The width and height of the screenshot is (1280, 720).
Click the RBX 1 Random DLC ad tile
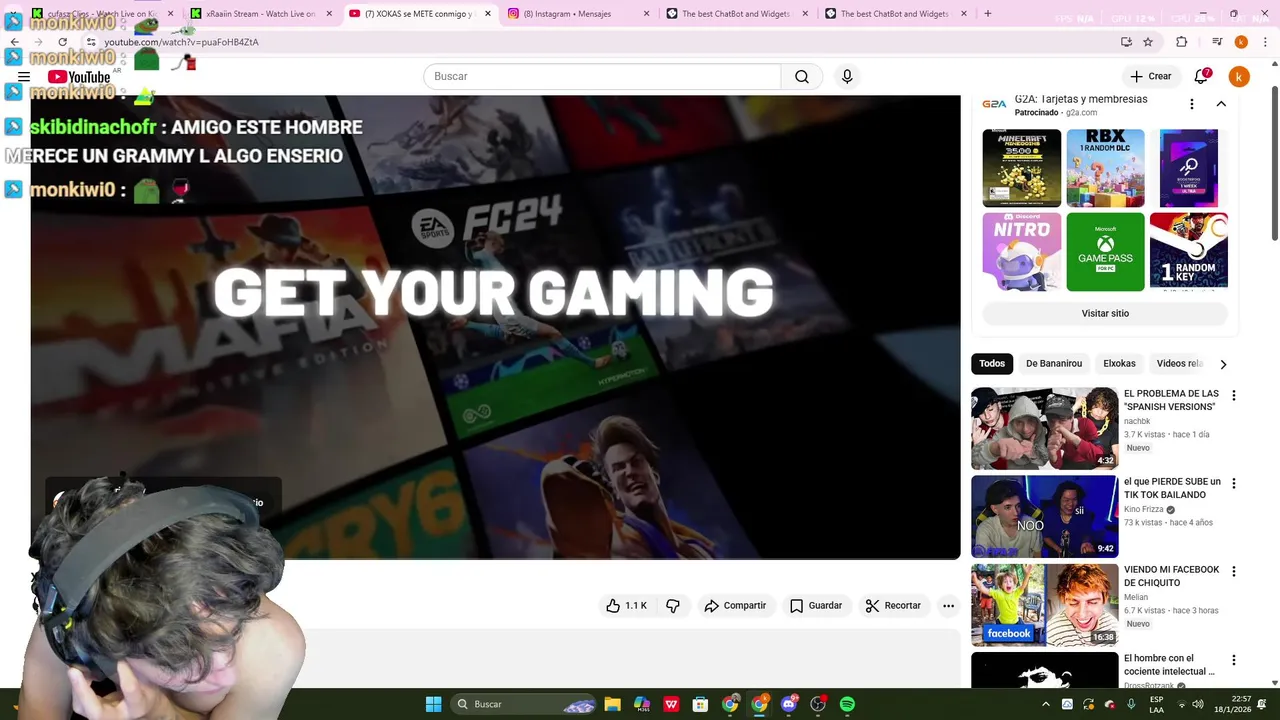point(1105,168)
